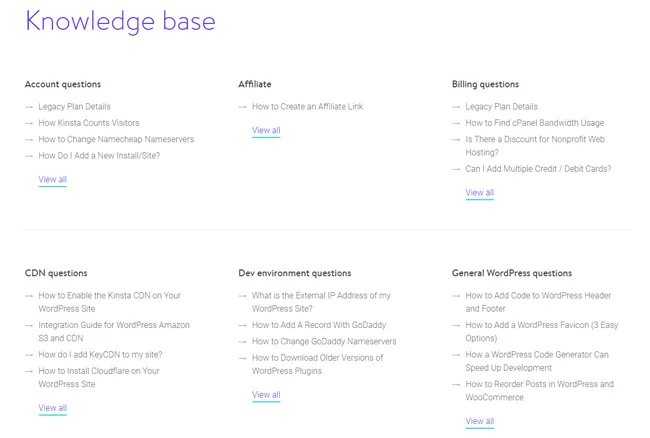Click arrow icon next to Multiple Credit Cards article
The image size is (650, 438).
456,169
